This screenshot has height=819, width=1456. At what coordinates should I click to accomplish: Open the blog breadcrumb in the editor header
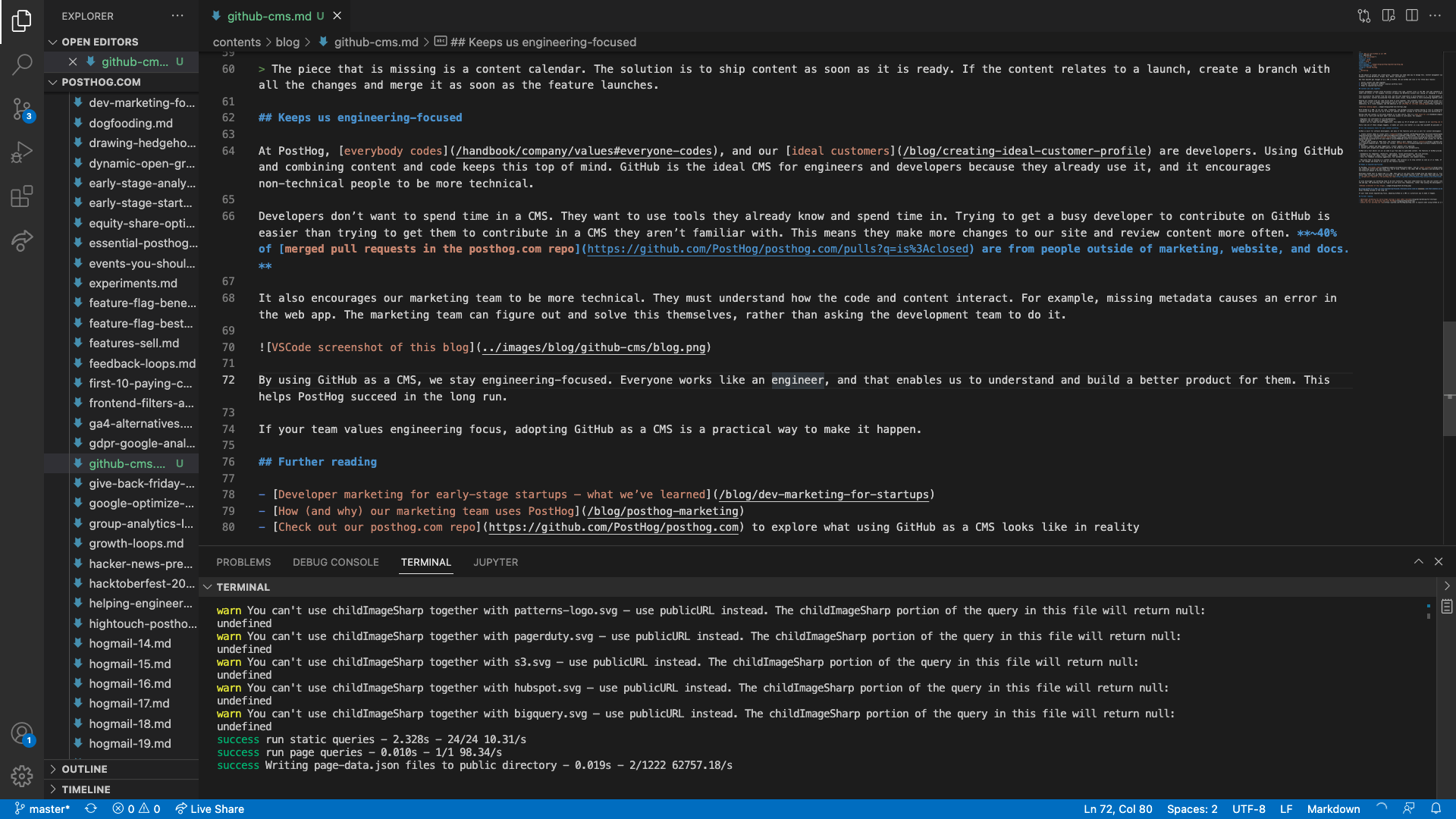(287, 42)
